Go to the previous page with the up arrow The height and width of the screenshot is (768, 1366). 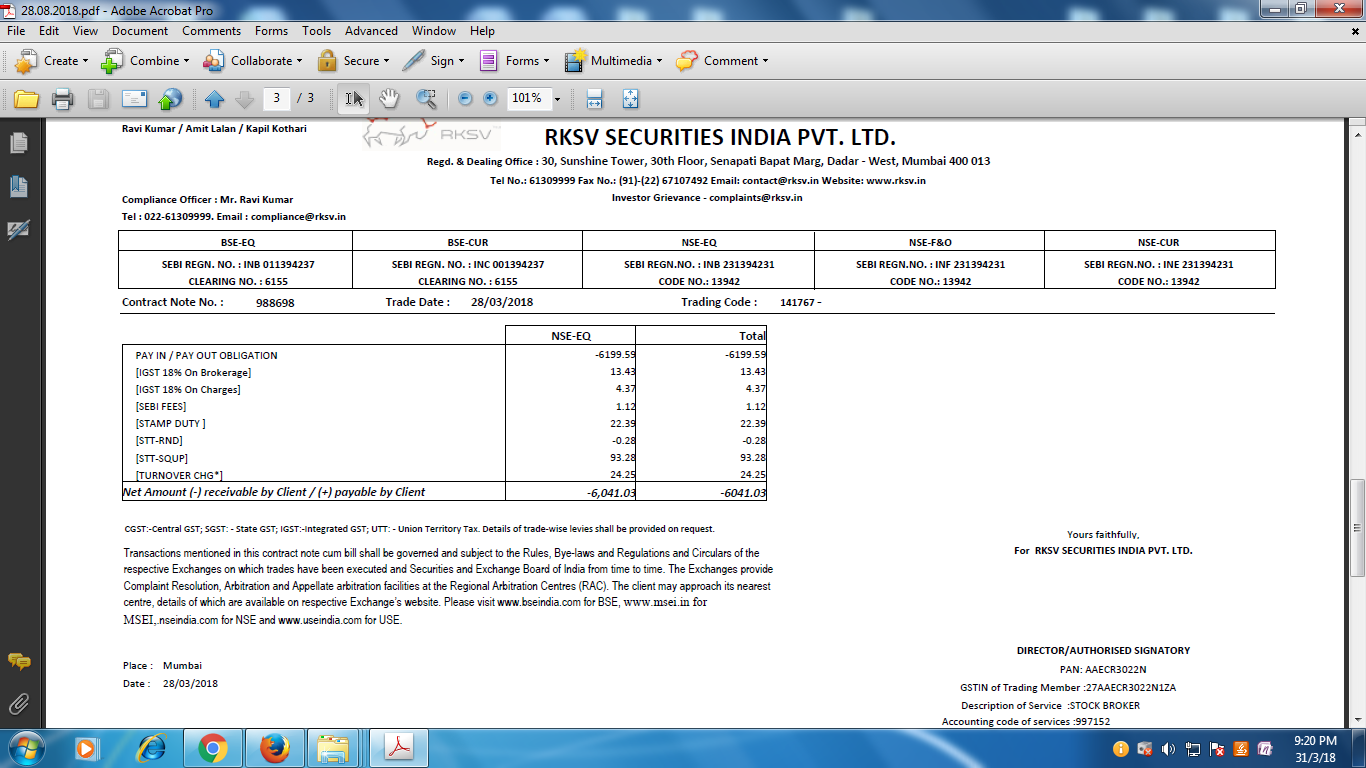[x=214, y=99]
